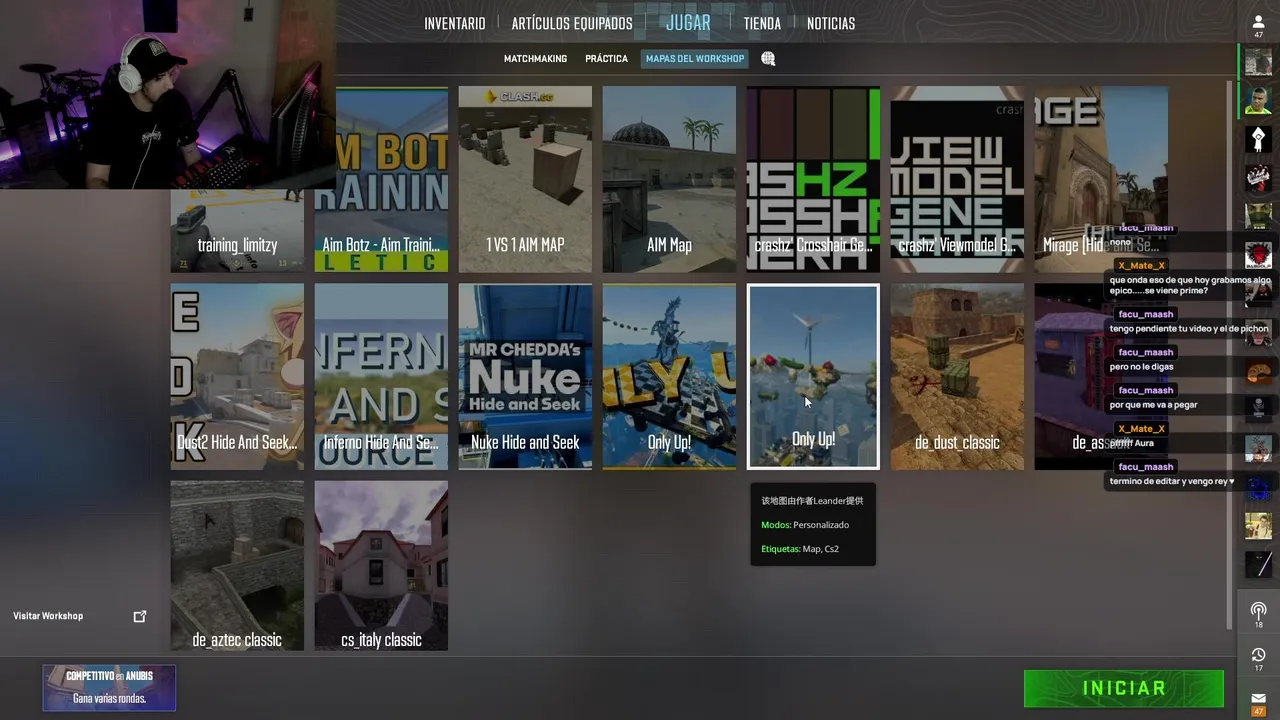The width and height of the screenshot is (1280, 720).
Task: Select the de_dust_classic map
Action: pyautogui.click(x=957, y=377)
